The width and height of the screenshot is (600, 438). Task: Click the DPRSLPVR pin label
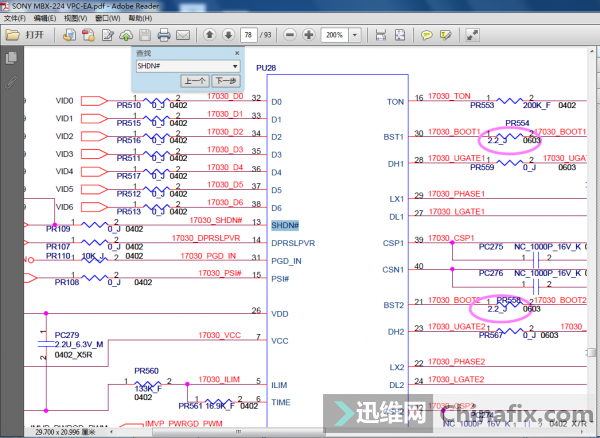tap(293, 243)
